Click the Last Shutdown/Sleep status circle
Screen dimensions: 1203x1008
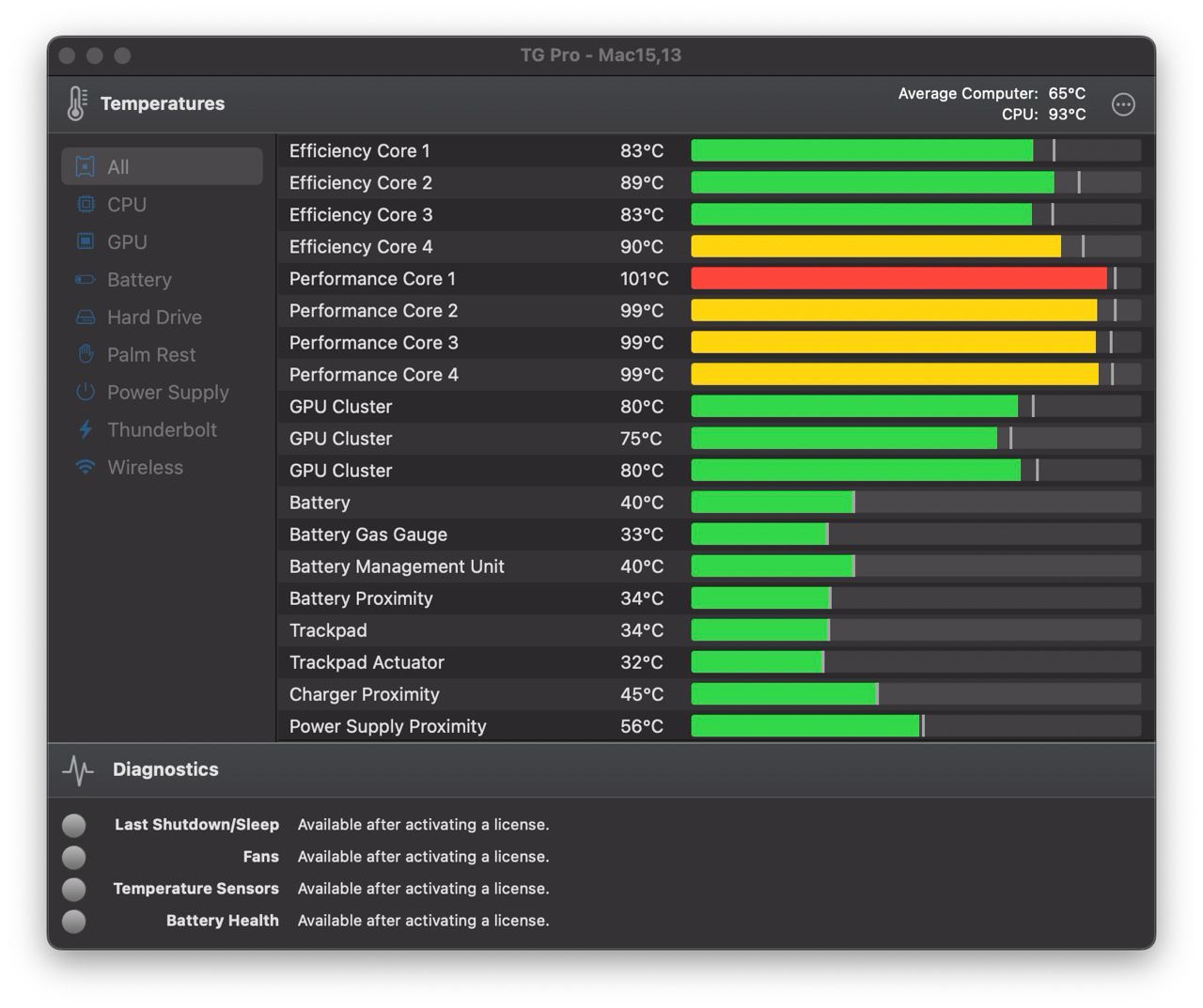pyautogui.click(x=73, y=825)
